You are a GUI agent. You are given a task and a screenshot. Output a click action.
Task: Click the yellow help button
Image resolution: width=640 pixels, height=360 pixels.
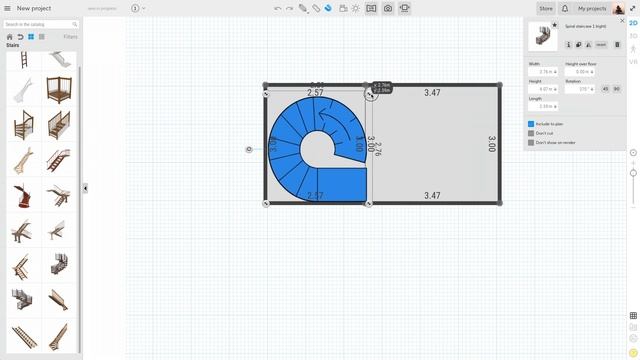pyautogui.click(x=633, y=353)
